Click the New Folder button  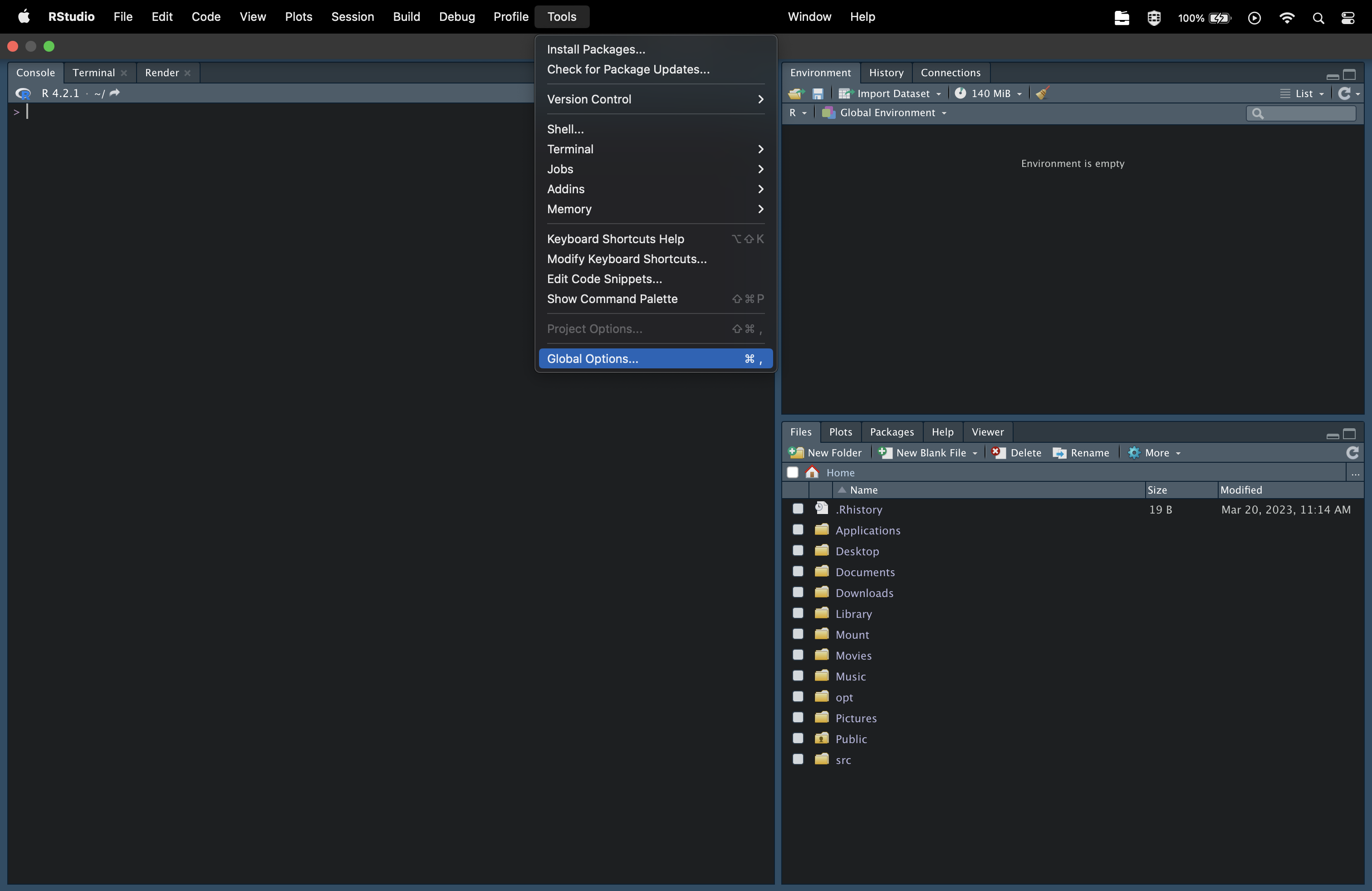pyautogui.click(x=825, y=452)
